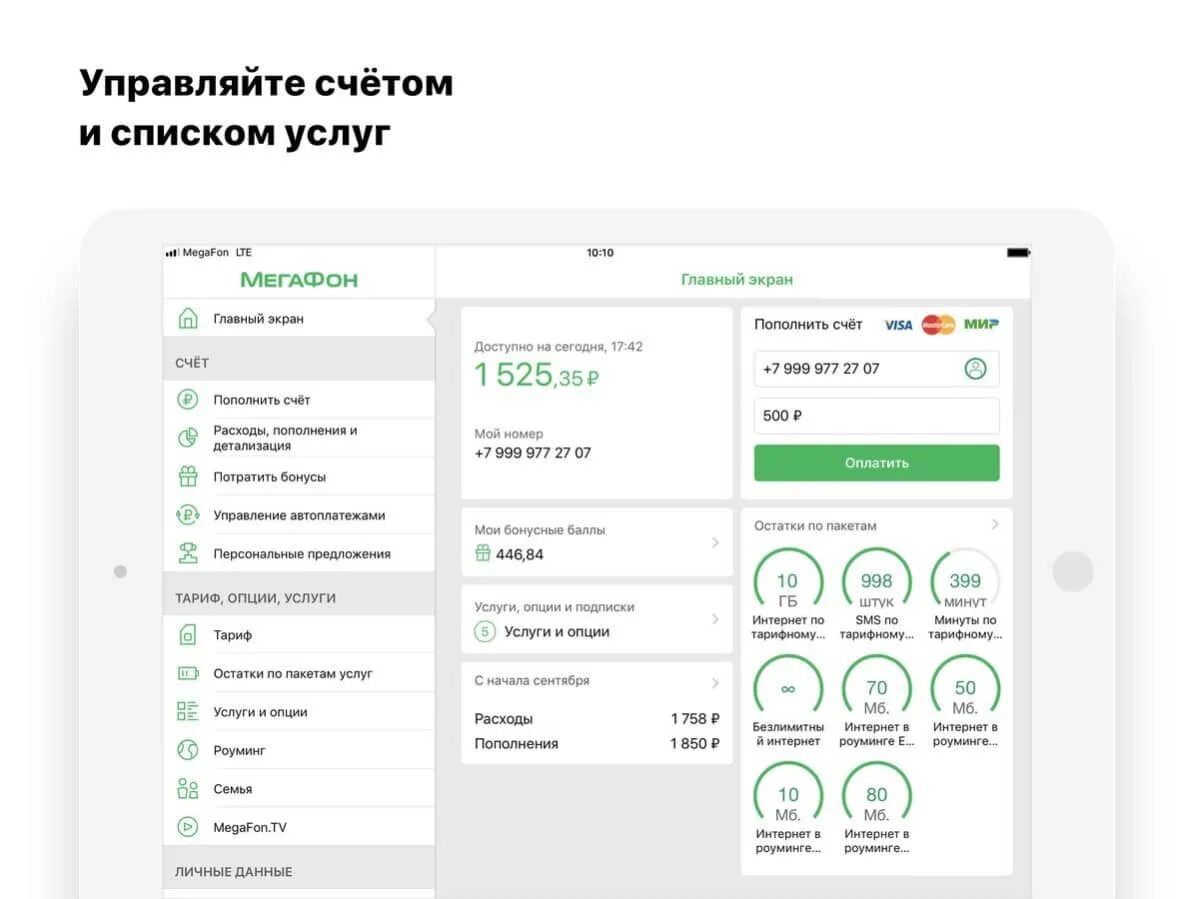Click the family icon next to Семья
Viewport: 1200px width, 899px height.
tap(187, 789)
